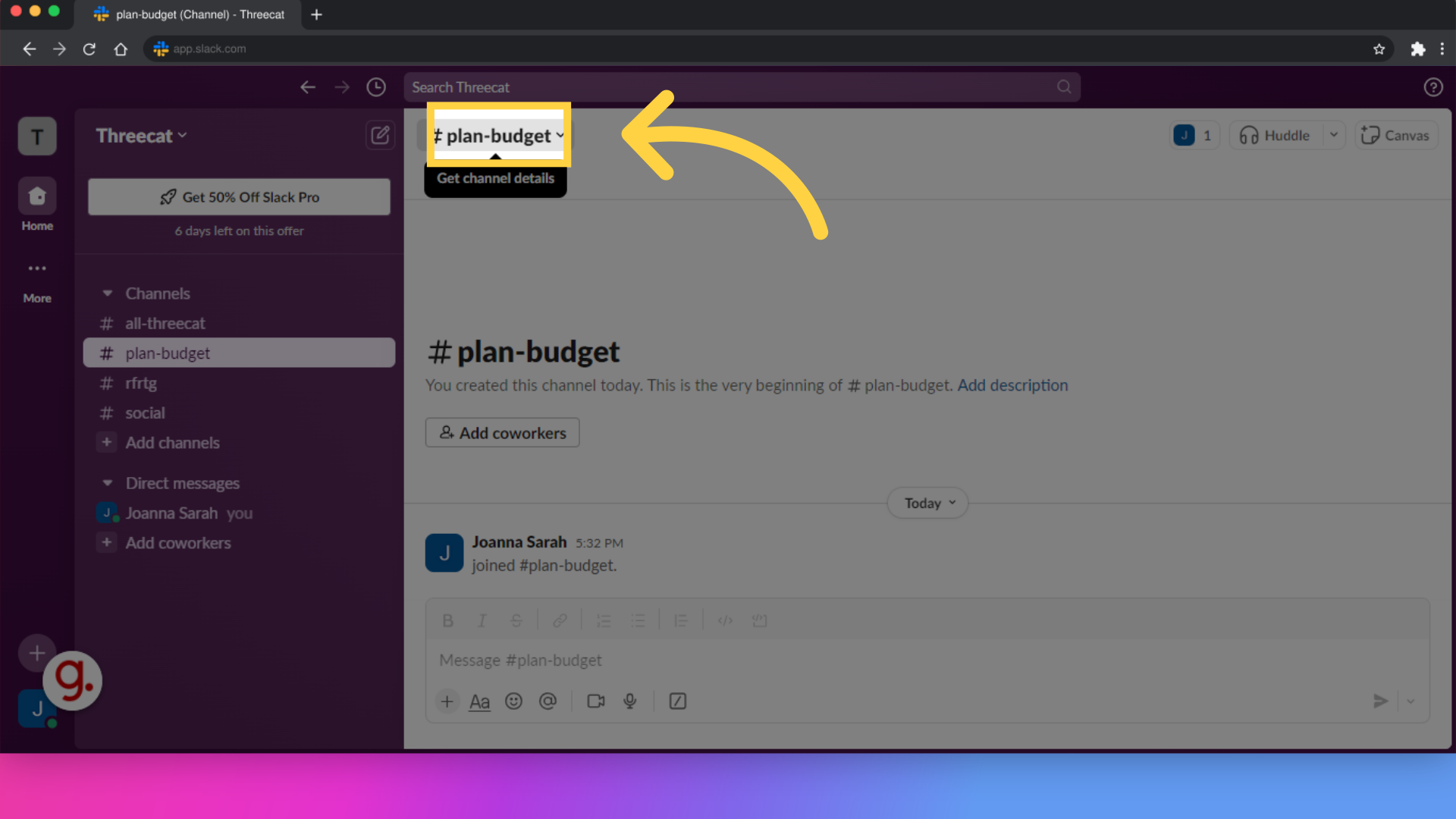The width and height of the screenshot is (1456, 819).
Task: Click Get 50% Off Slack Pro
Action: pos(239,197)
